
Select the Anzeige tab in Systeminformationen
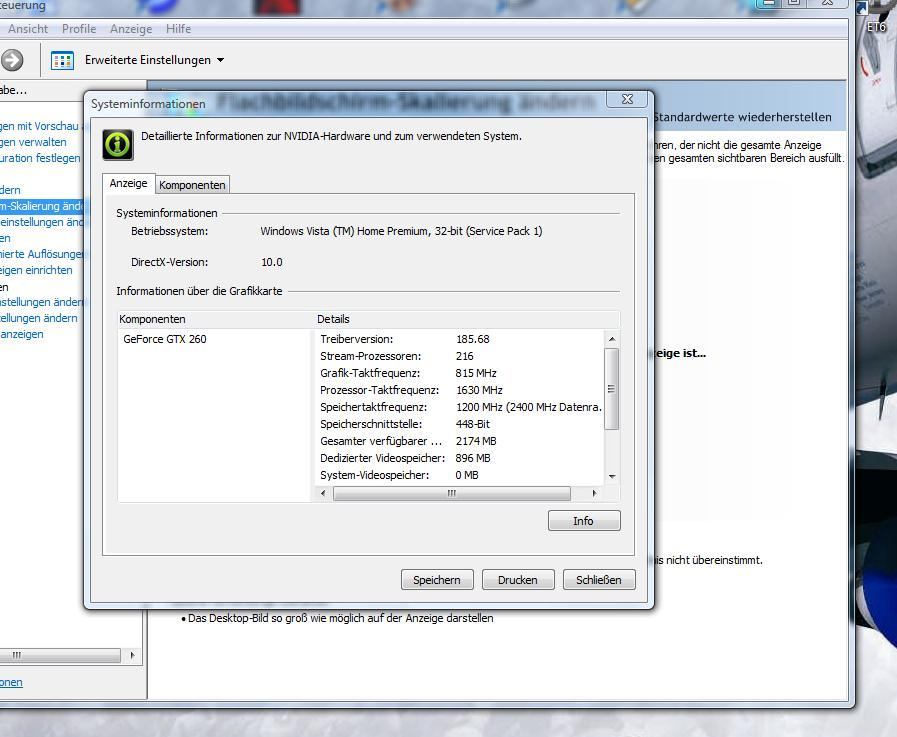pyautogui.click(x=128, y=183)
